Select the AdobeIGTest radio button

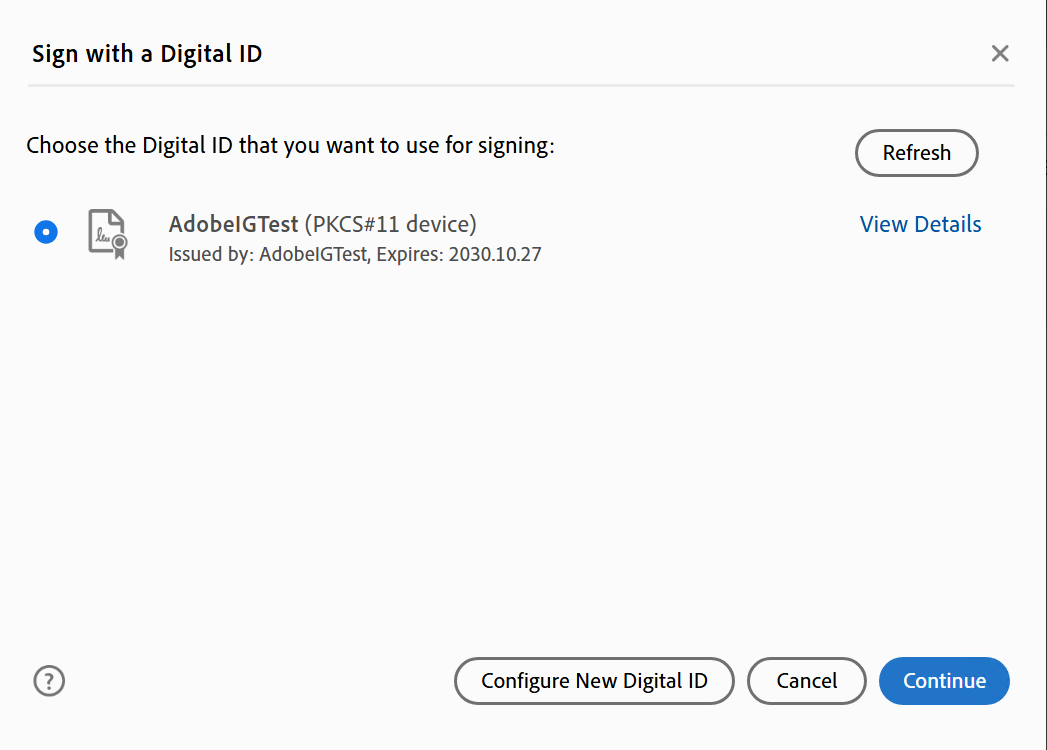pyautogui.click(x=46, y=232)
